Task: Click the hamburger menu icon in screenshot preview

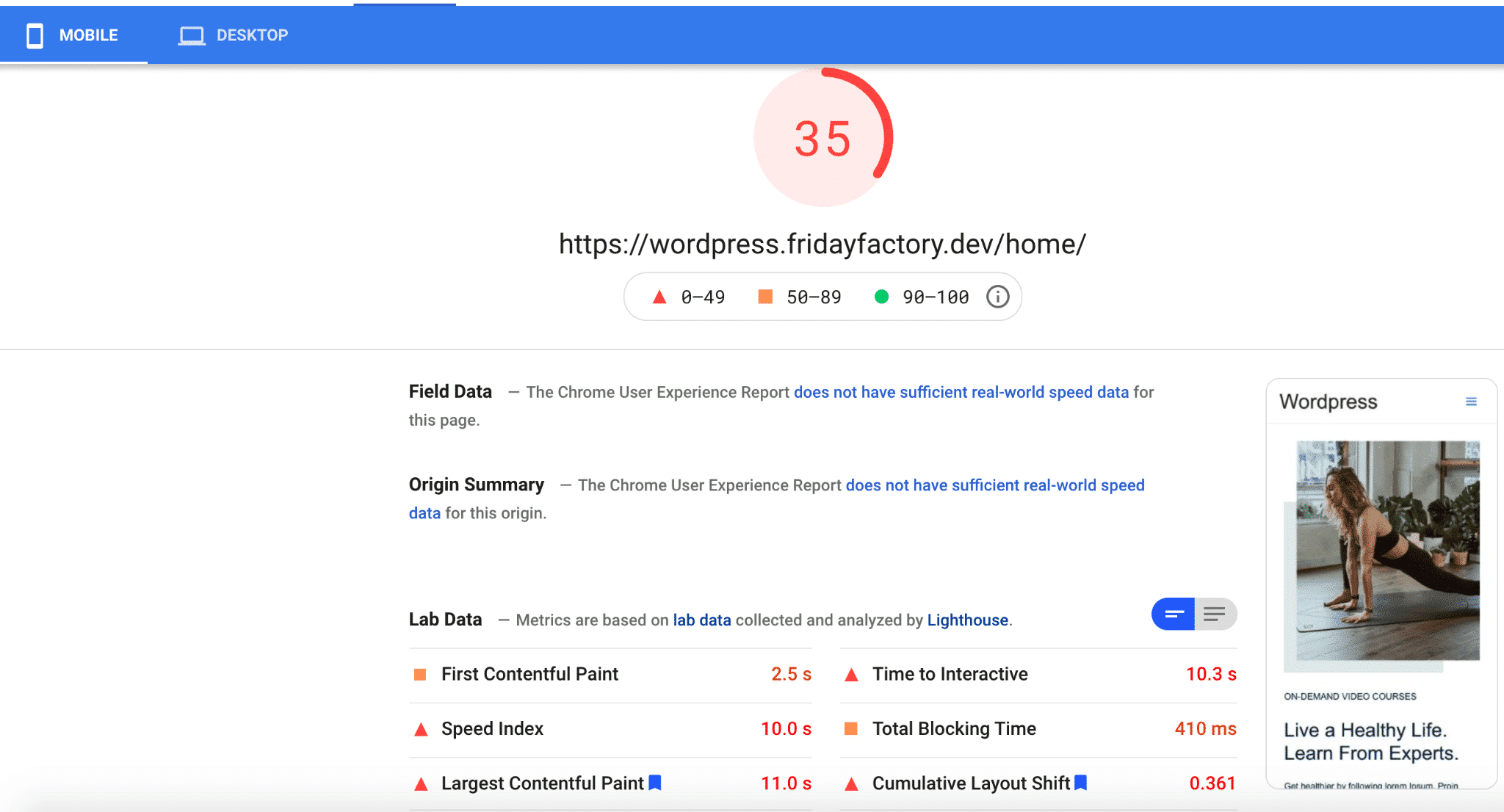Action: 1471,402
